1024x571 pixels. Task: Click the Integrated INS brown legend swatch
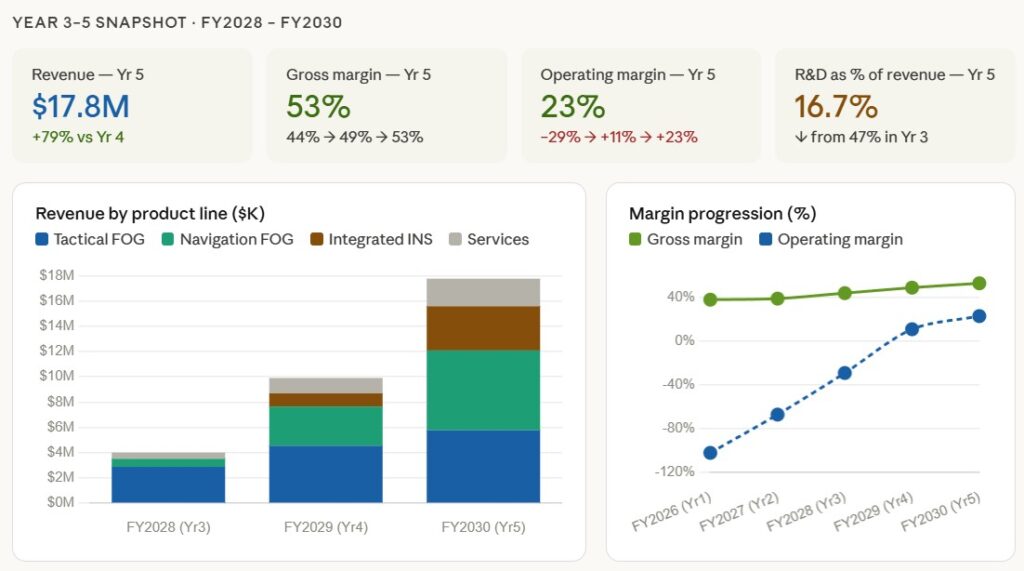[x=316, y=240]
